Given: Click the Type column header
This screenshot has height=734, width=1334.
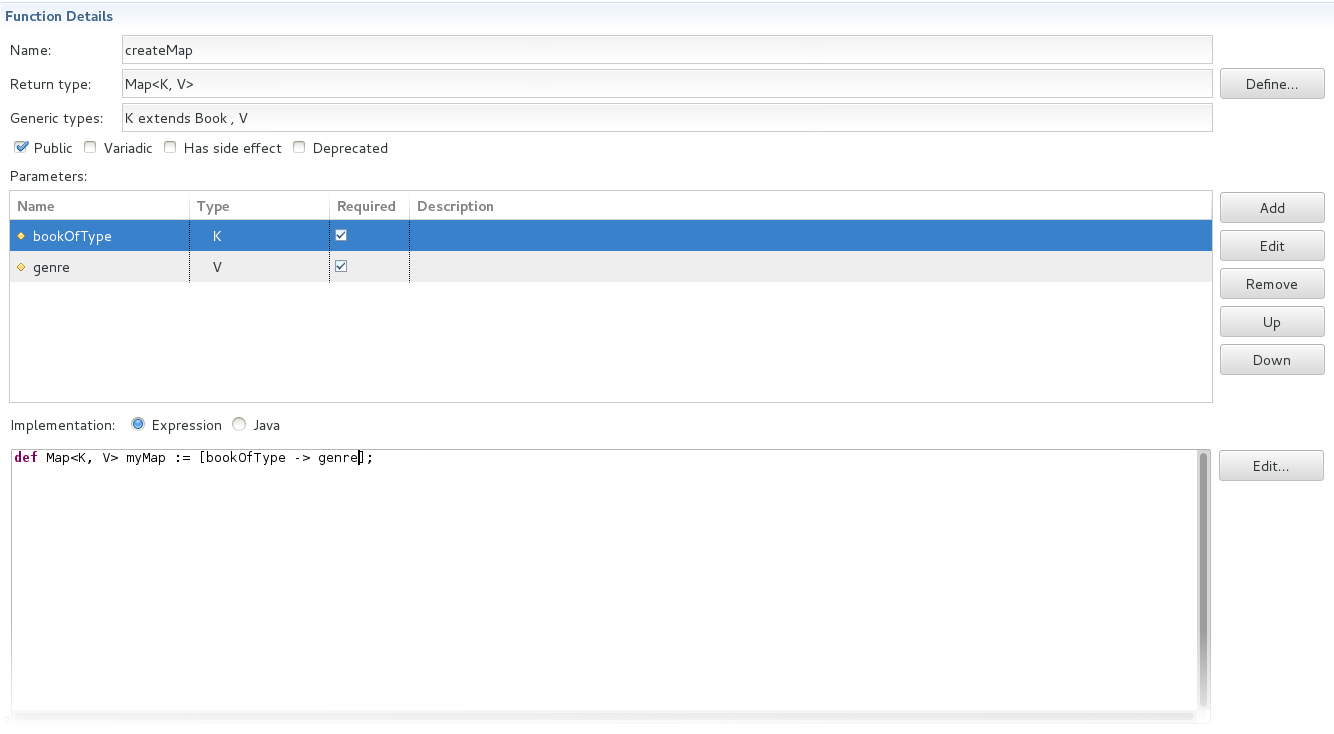Looking at the screenshot, I should click(x=260, y=206).
